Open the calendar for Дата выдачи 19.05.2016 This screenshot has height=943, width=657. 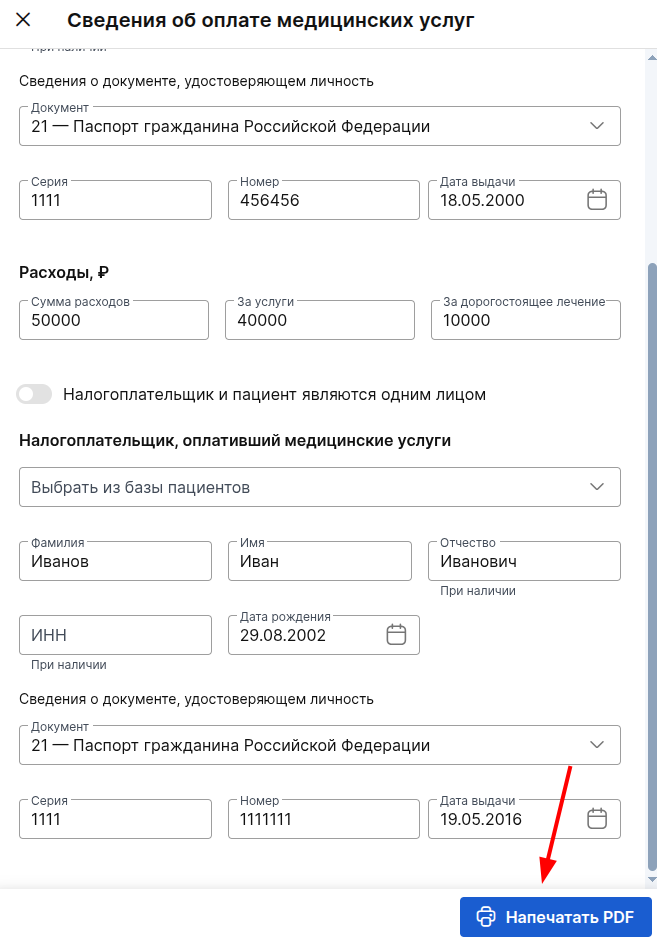pos(597,818)
